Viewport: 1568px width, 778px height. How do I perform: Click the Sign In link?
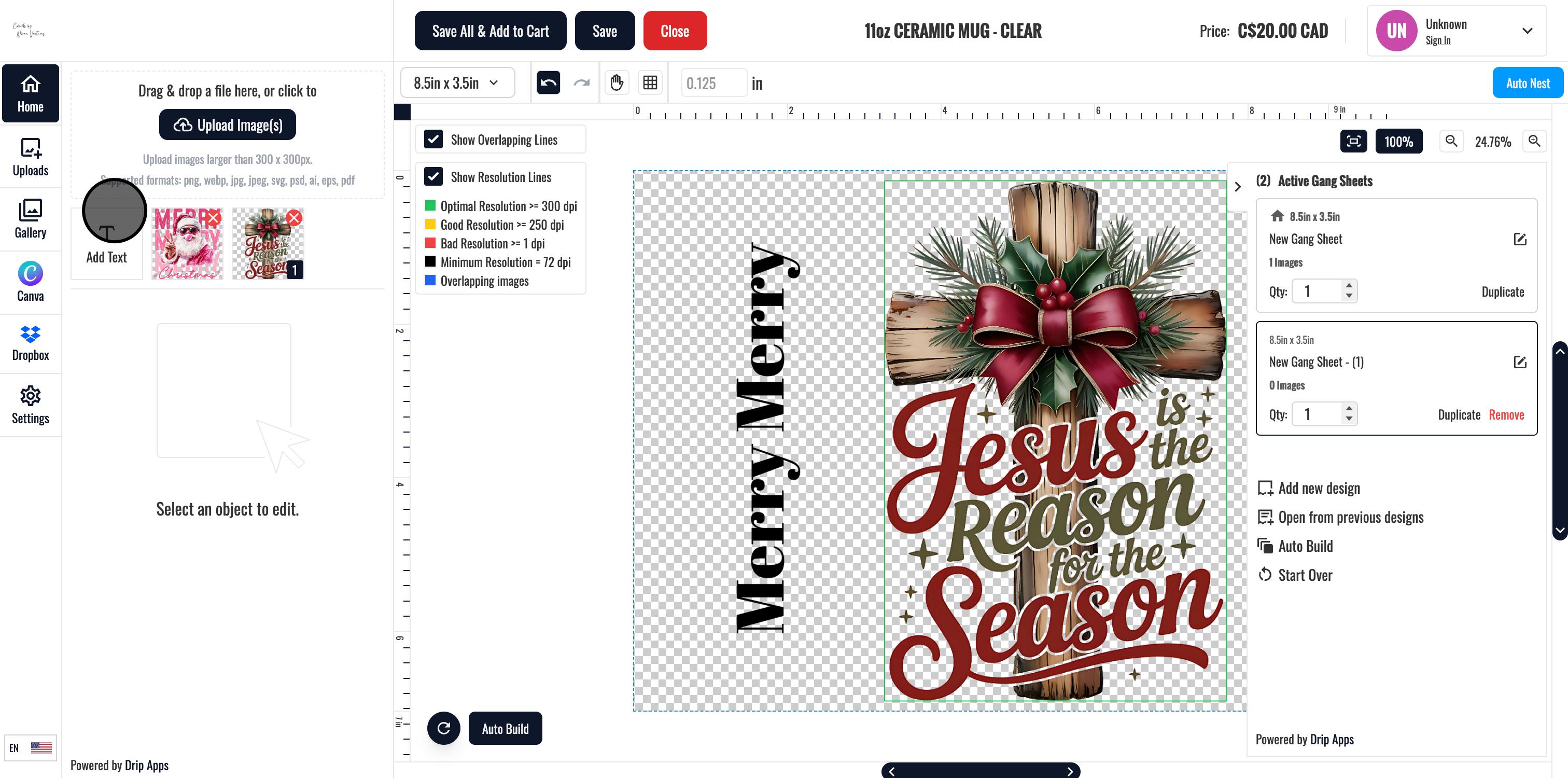[1437, 41]
